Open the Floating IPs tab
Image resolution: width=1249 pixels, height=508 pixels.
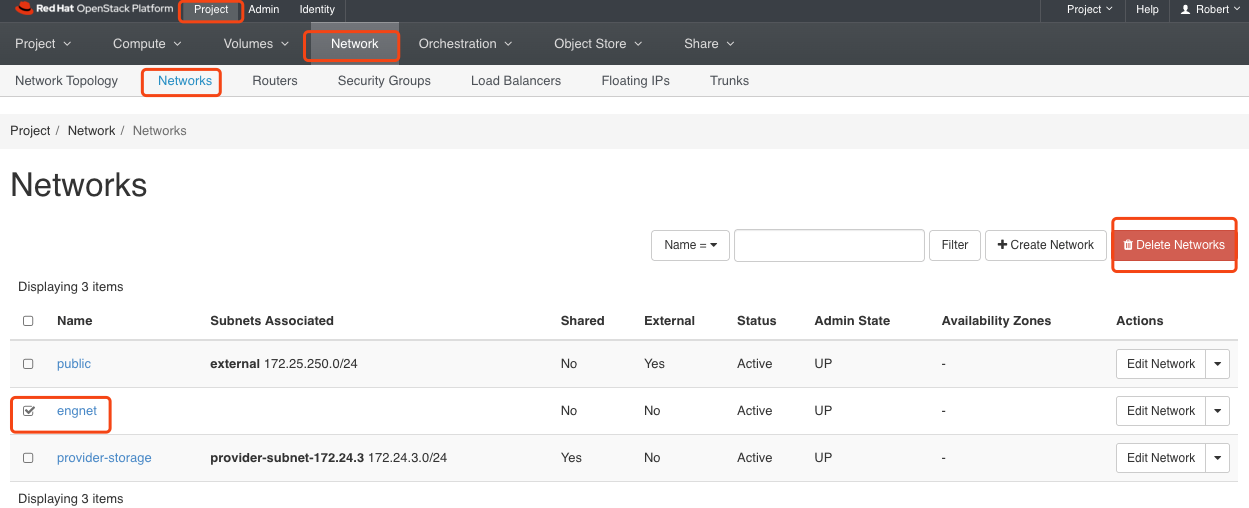click(x=635, y=81)
